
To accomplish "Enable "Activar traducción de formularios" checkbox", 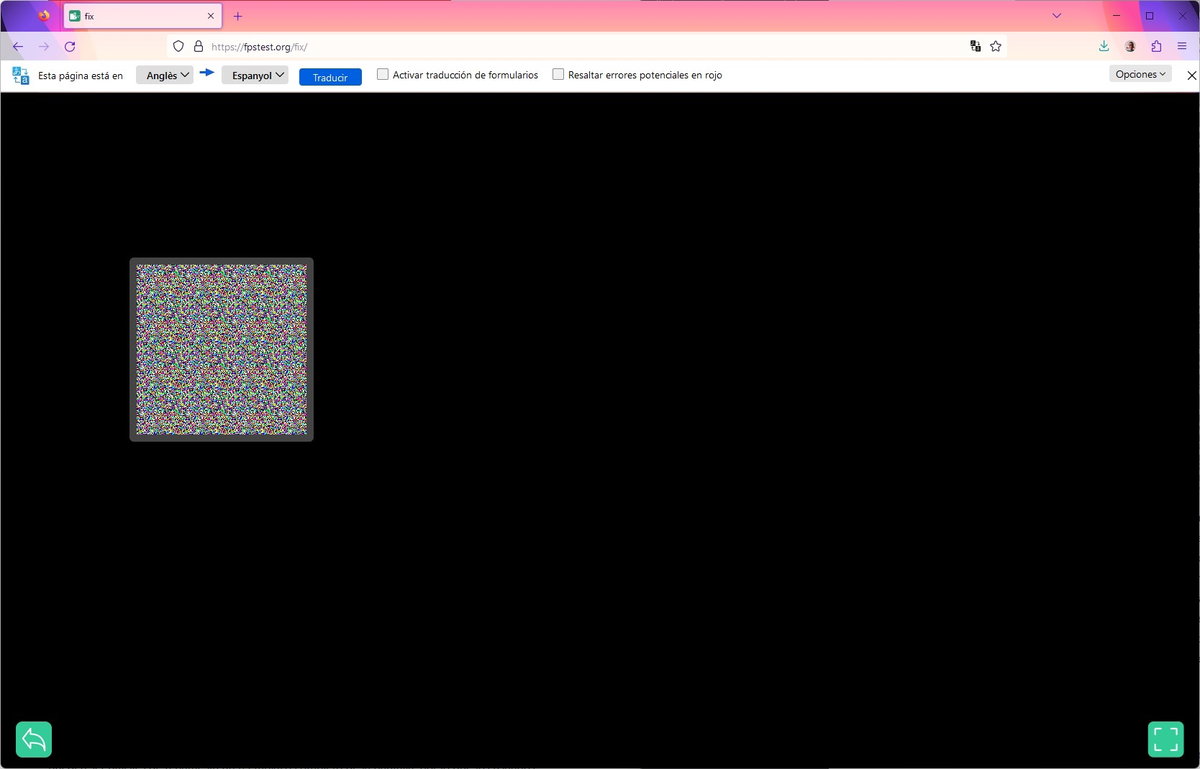I will pos(383,74).
